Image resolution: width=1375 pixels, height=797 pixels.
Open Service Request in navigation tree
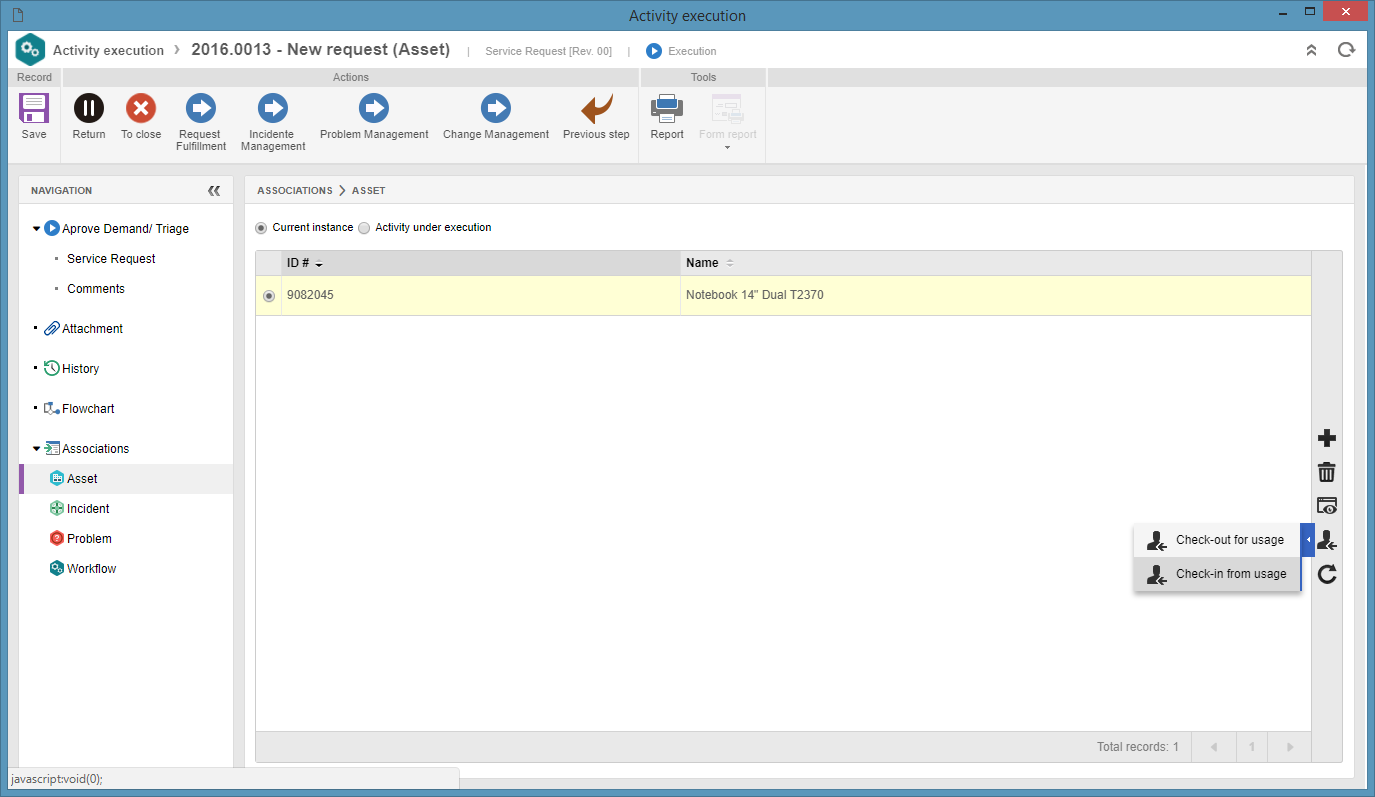tap(111, 259)
